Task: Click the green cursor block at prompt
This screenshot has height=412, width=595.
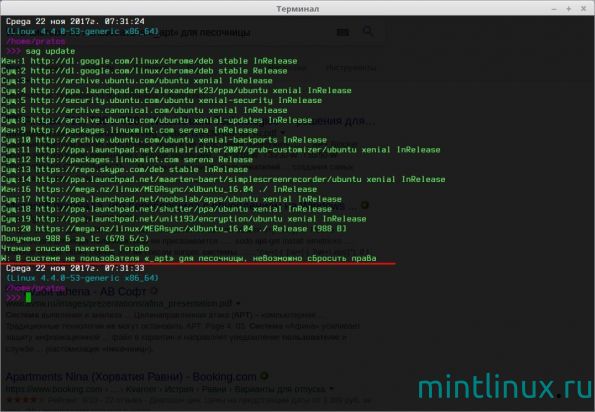Action: (28, 297)
